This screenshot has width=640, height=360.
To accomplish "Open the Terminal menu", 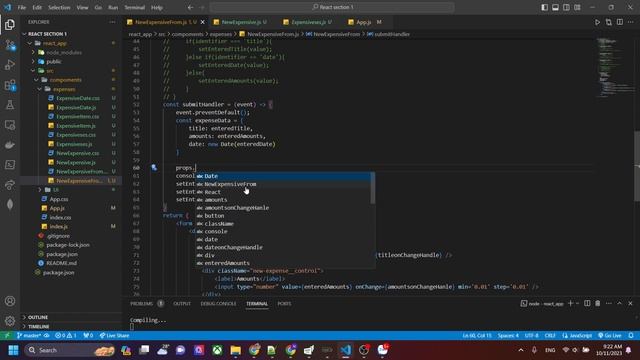I will (134, 7).
